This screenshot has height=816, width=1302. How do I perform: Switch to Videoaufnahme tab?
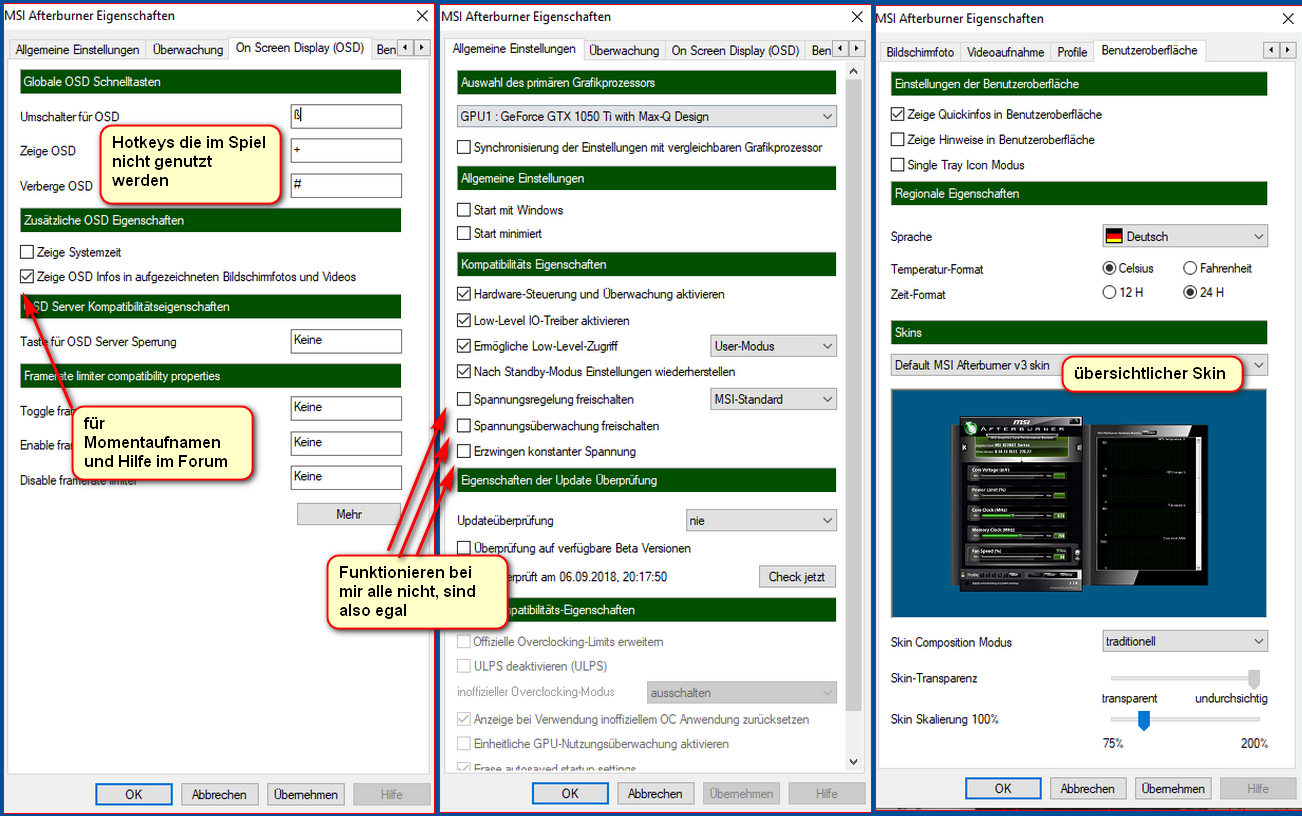(1006, 52)
